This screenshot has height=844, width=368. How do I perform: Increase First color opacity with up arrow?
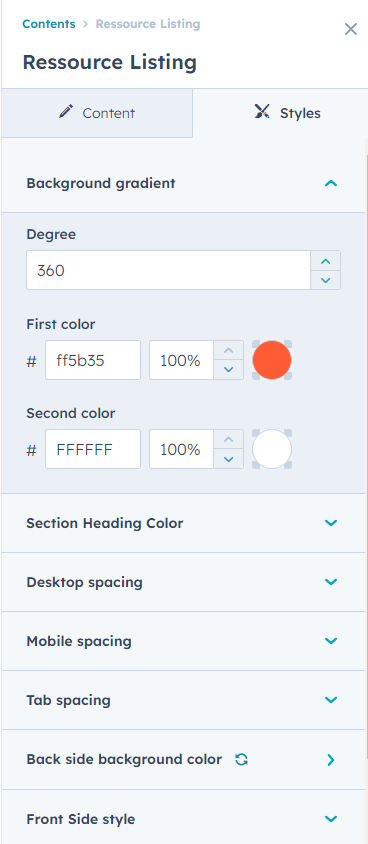pos(229,350)
